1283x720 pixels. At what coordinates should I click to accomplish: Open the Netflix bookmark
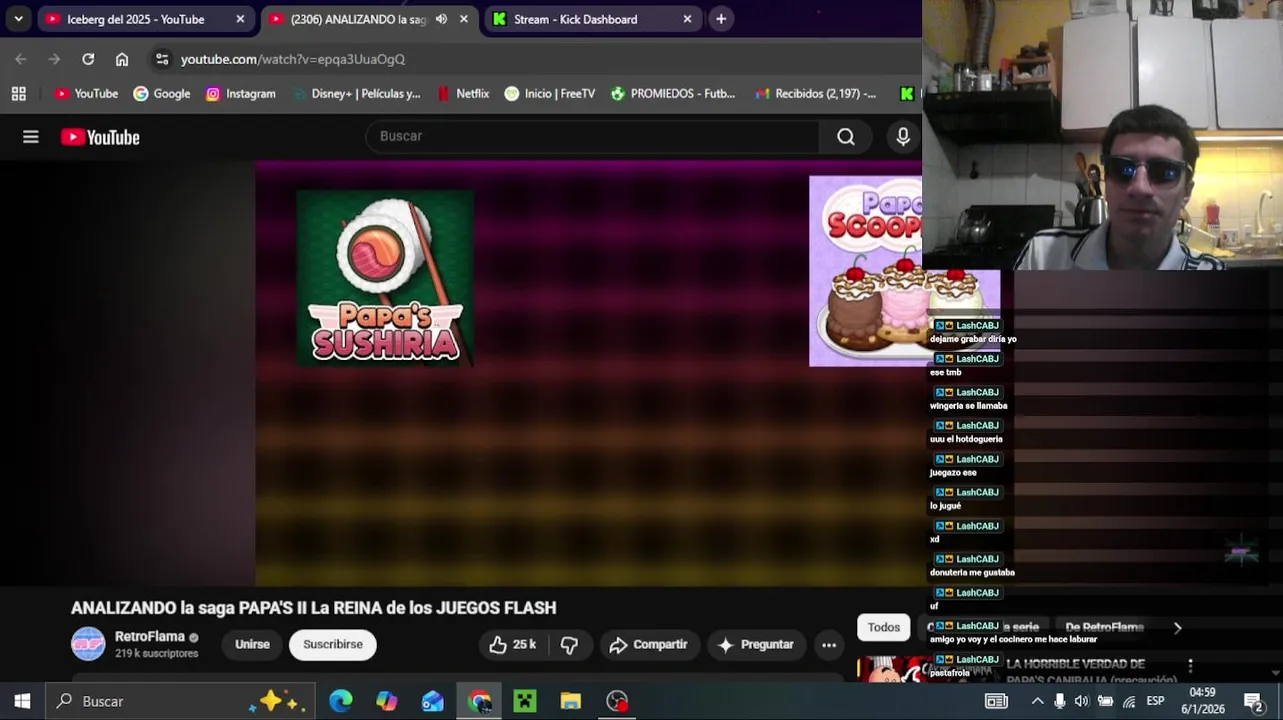[x=463, y=93]
